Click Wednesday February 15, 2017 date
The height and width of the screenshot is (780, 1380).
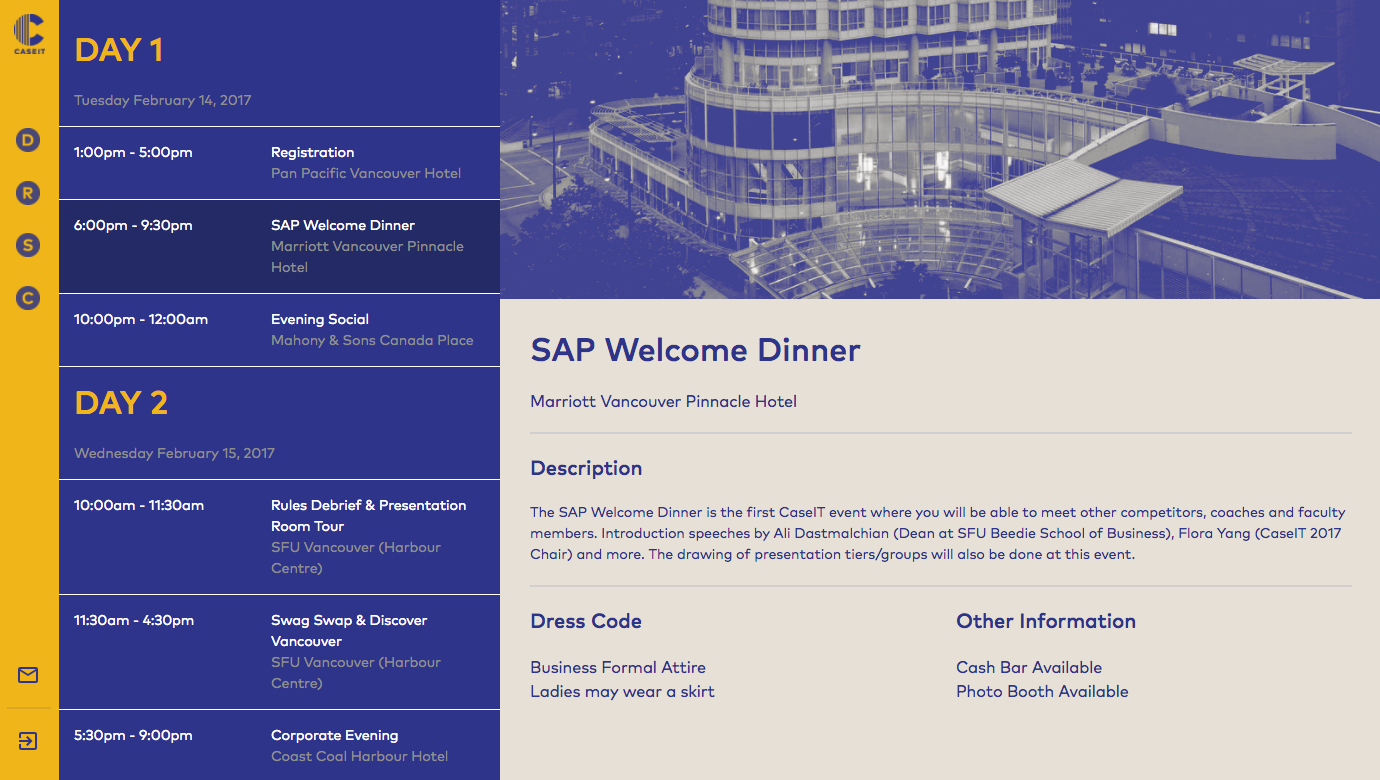point(174,453)
